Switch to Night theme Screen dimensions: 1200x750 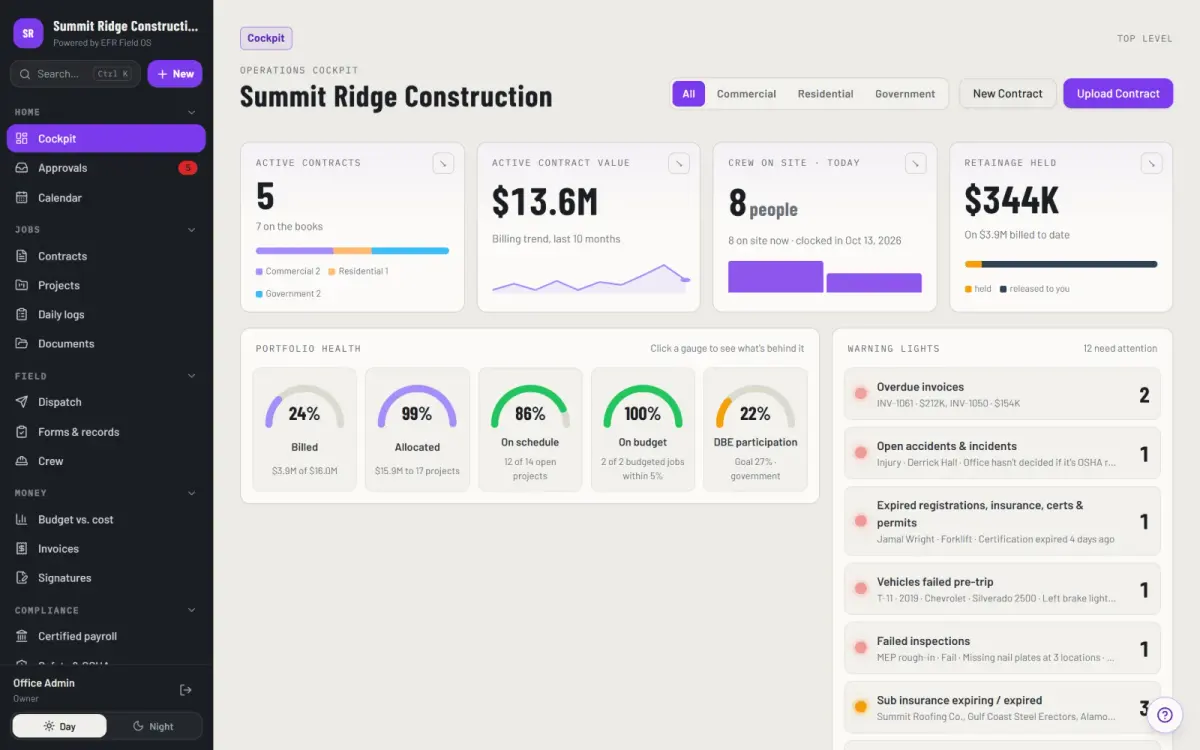tap(153, 726)
